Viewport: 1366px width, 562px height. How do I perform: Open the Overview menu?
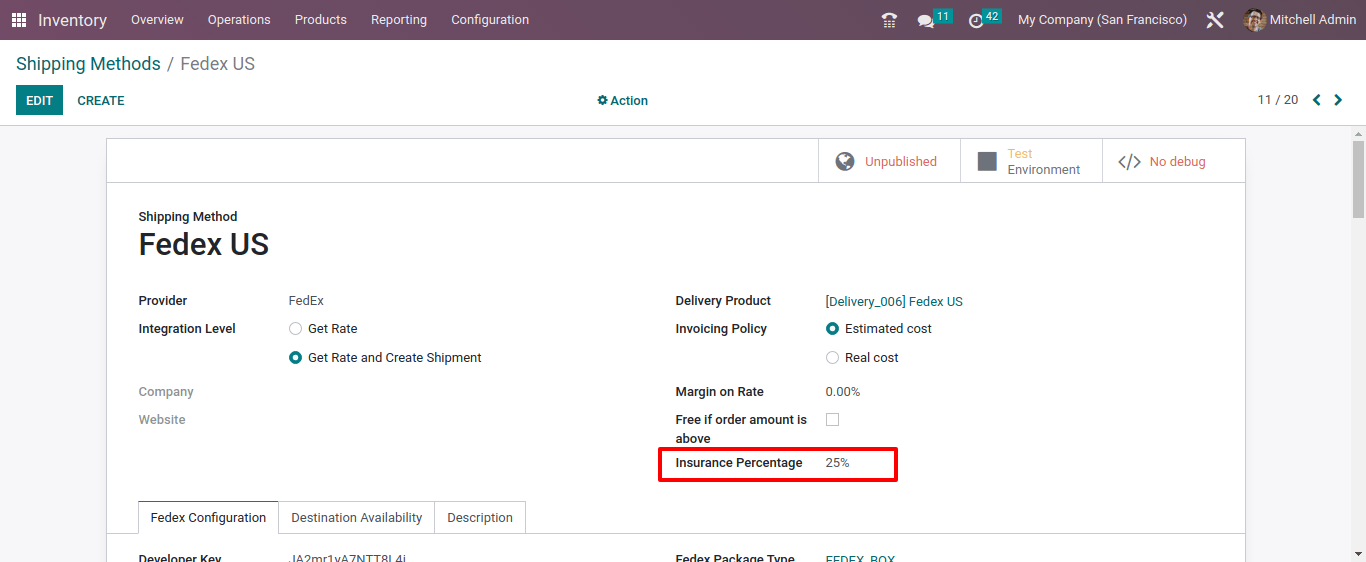(157, 20)
